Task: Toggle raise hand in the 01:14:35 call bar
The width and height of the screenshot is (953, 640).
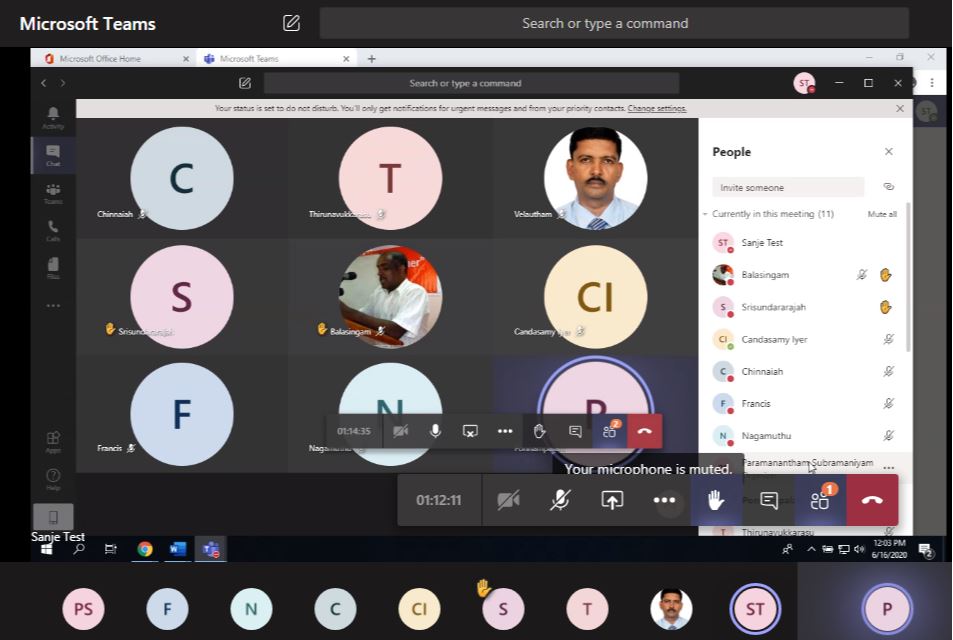Action: coord(539,431)
